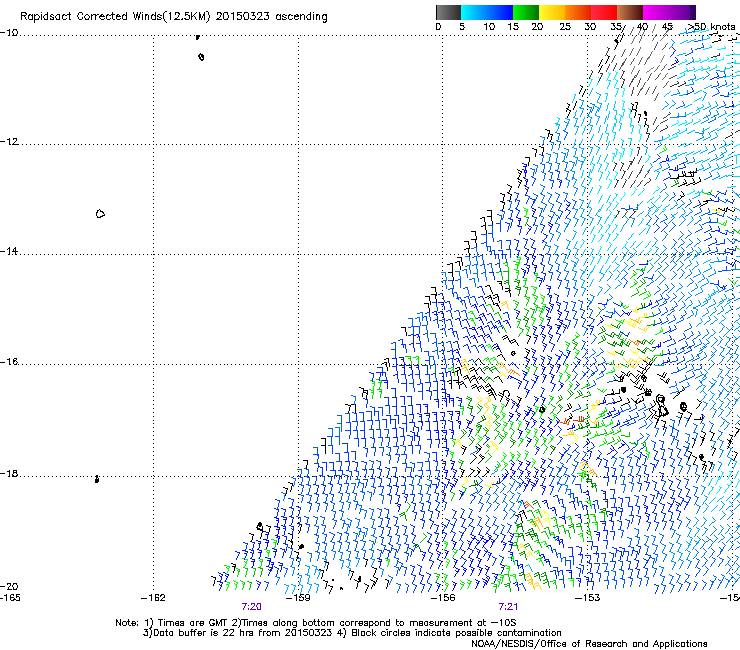The image size is (740, 650).
Task: Click the '-12' latitude axis label
Action: coord(9,142)
